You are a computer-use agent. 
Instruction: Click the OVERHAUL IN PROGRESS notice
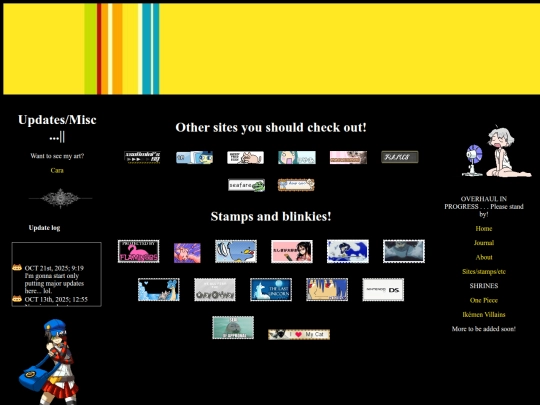[x=484, y=206]
